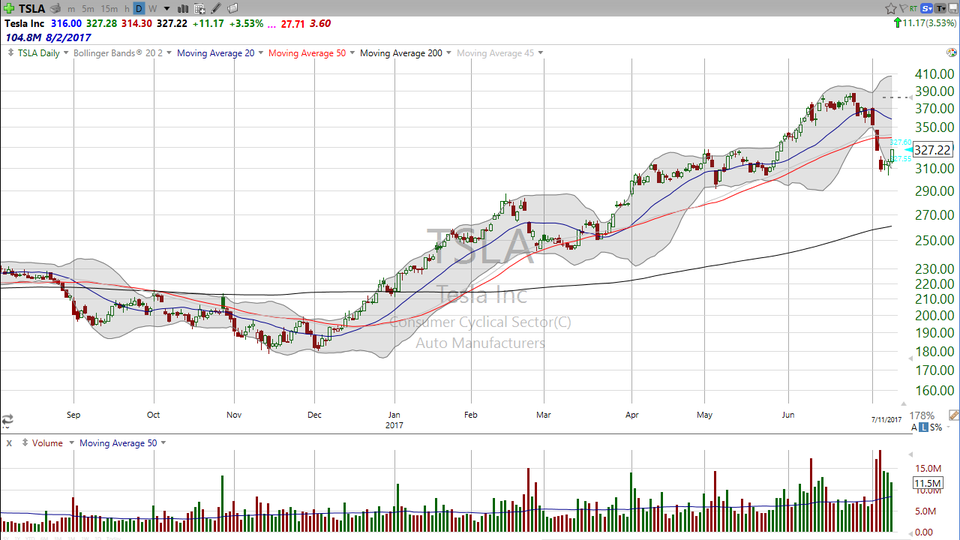Click the 178% scale zoom value
Screen dimensions: 960x540
922,415
